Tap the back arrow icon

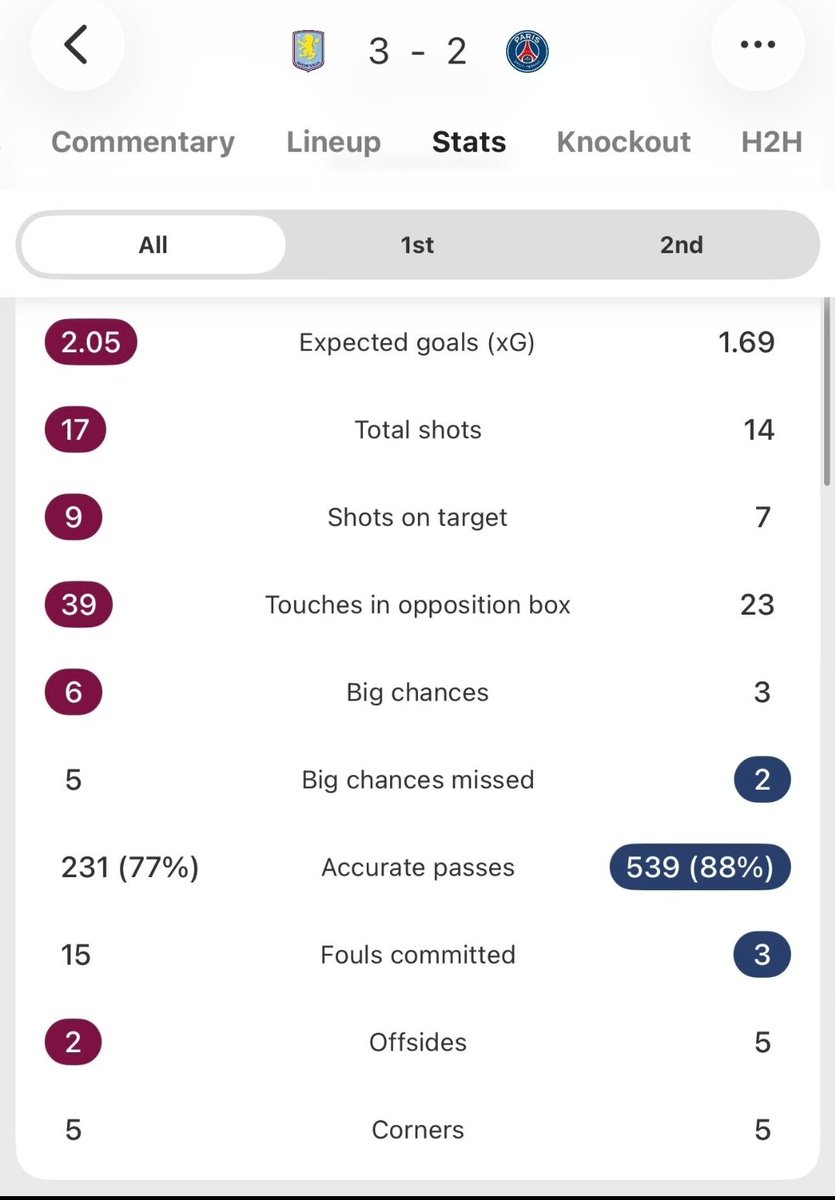[77, 45]
